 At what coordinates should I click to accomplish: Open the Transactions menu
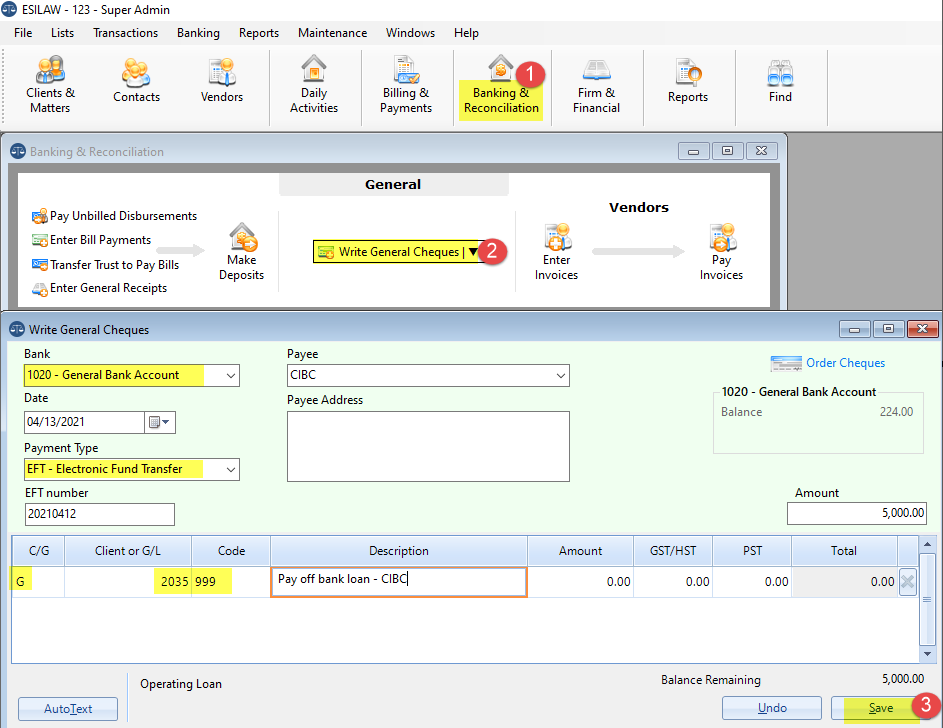pyautogui.click(x=125, y=33)
